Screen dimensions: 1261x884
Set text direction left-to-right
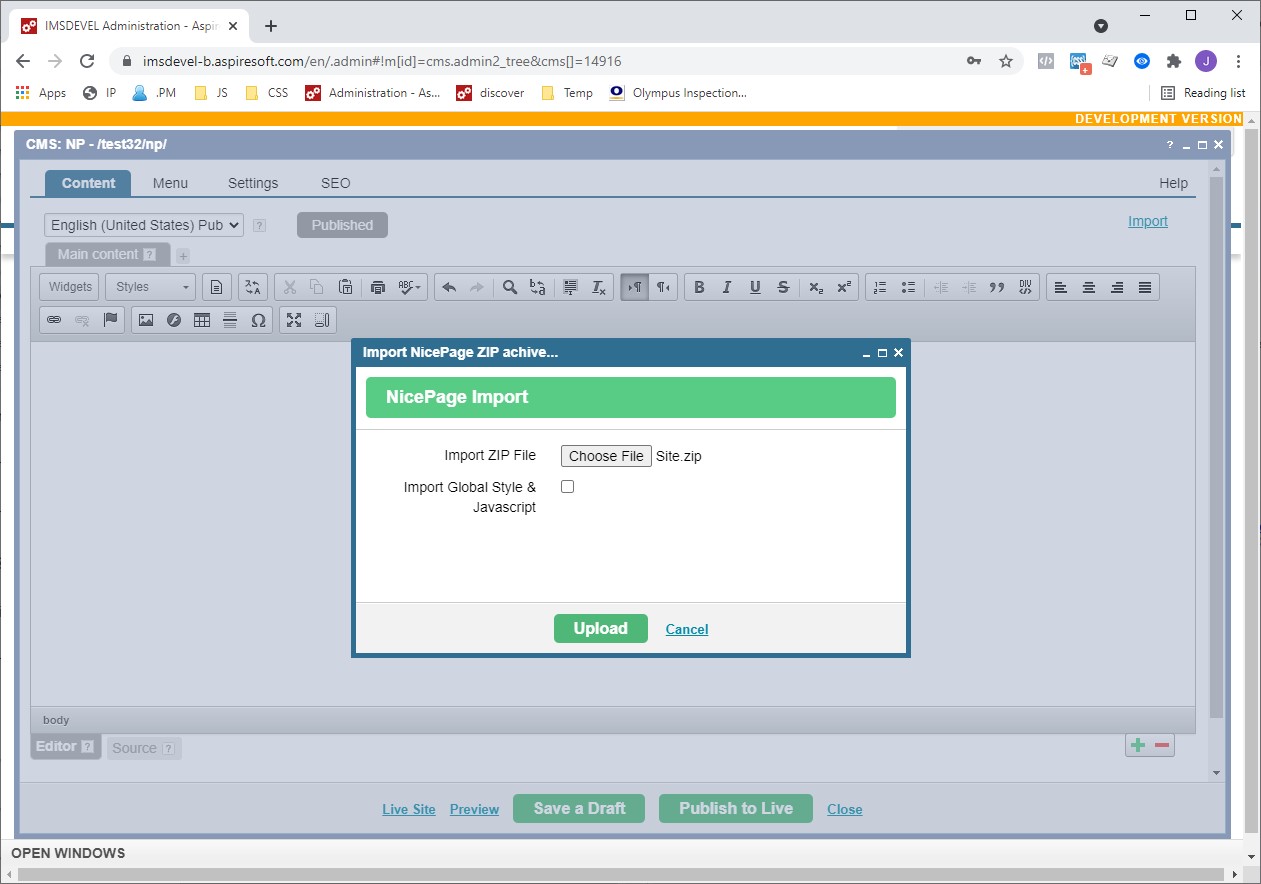[635, 288]
